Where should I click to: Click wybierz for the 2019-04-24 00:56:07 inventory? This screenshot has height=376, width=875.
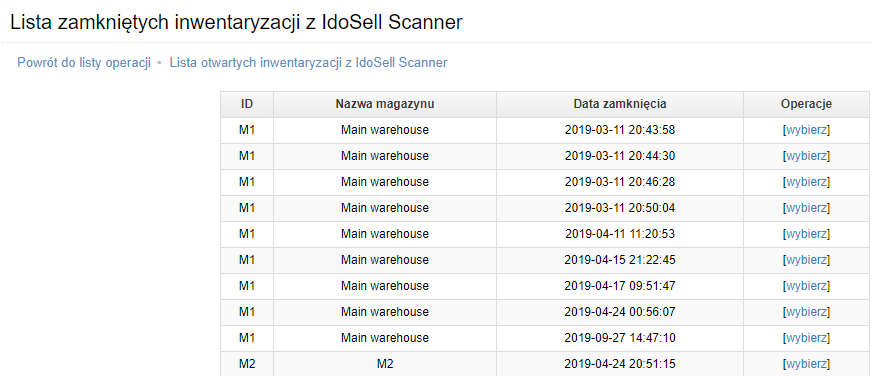pyautogui.click(x=806, y=312)
